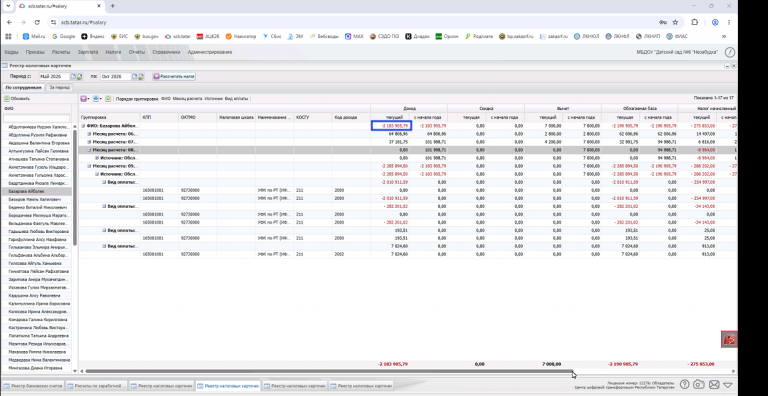Collapse the 'Месяц расчета: 09...' group

90,166
